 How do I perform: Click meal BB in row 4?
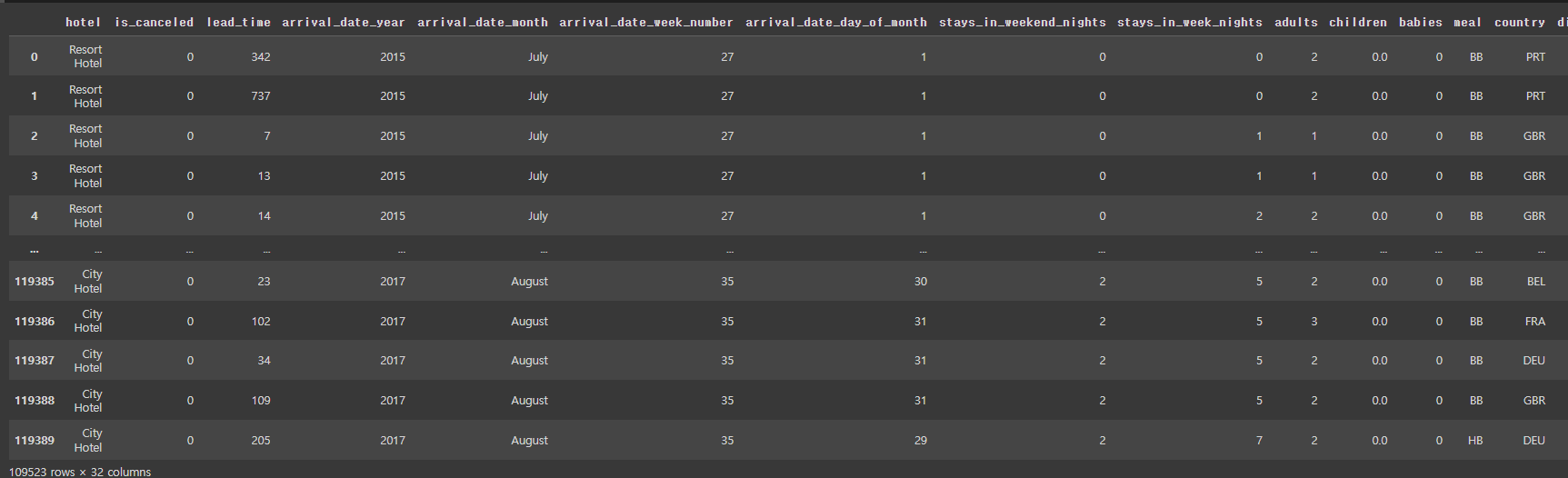(1476, 215)
